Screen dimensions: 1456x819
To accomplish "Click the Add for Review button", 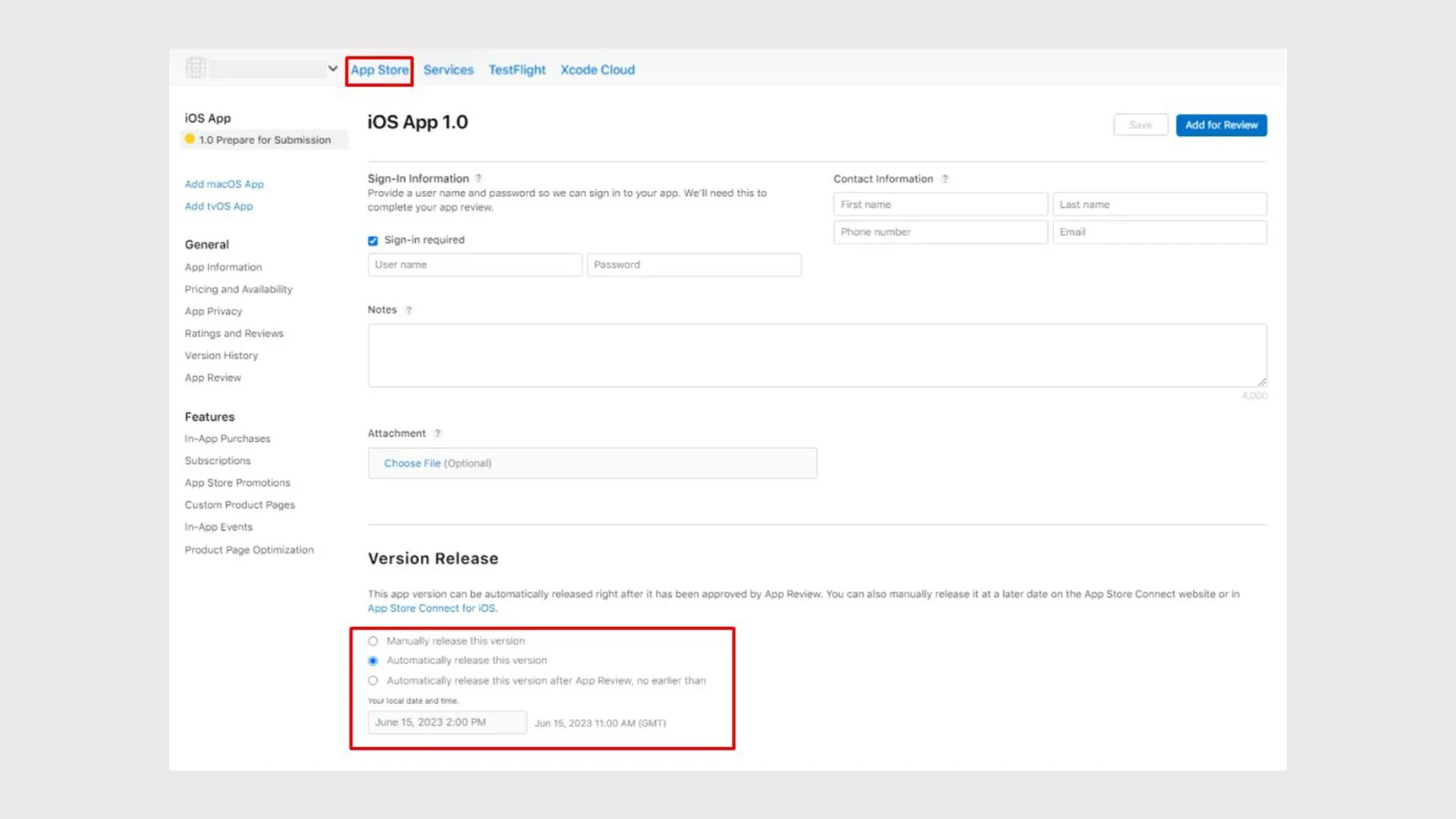I will click(1222, 125).
